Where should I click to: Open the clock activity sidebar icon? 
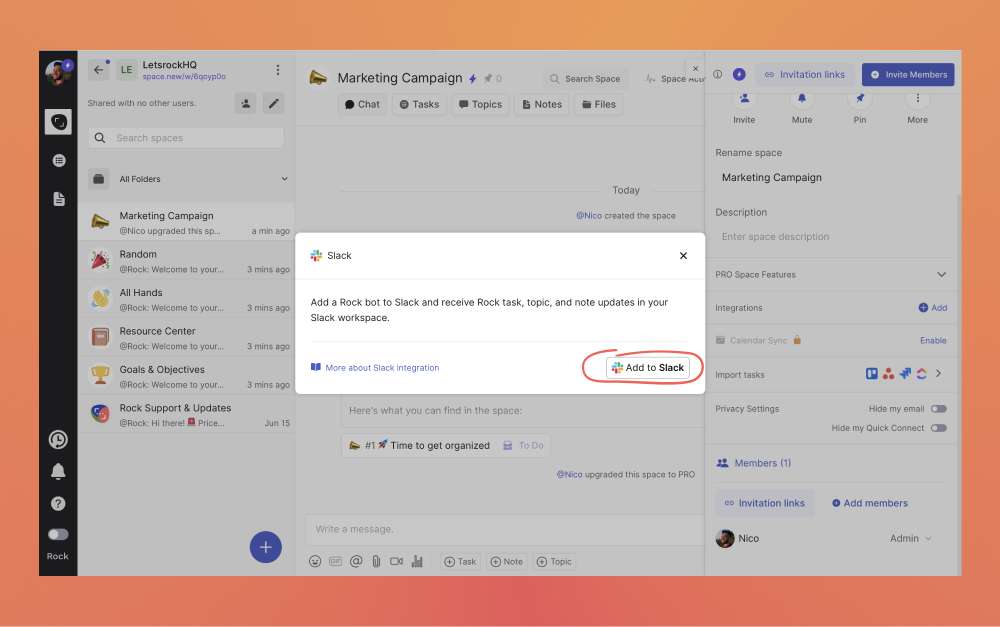tap(58, 439)
